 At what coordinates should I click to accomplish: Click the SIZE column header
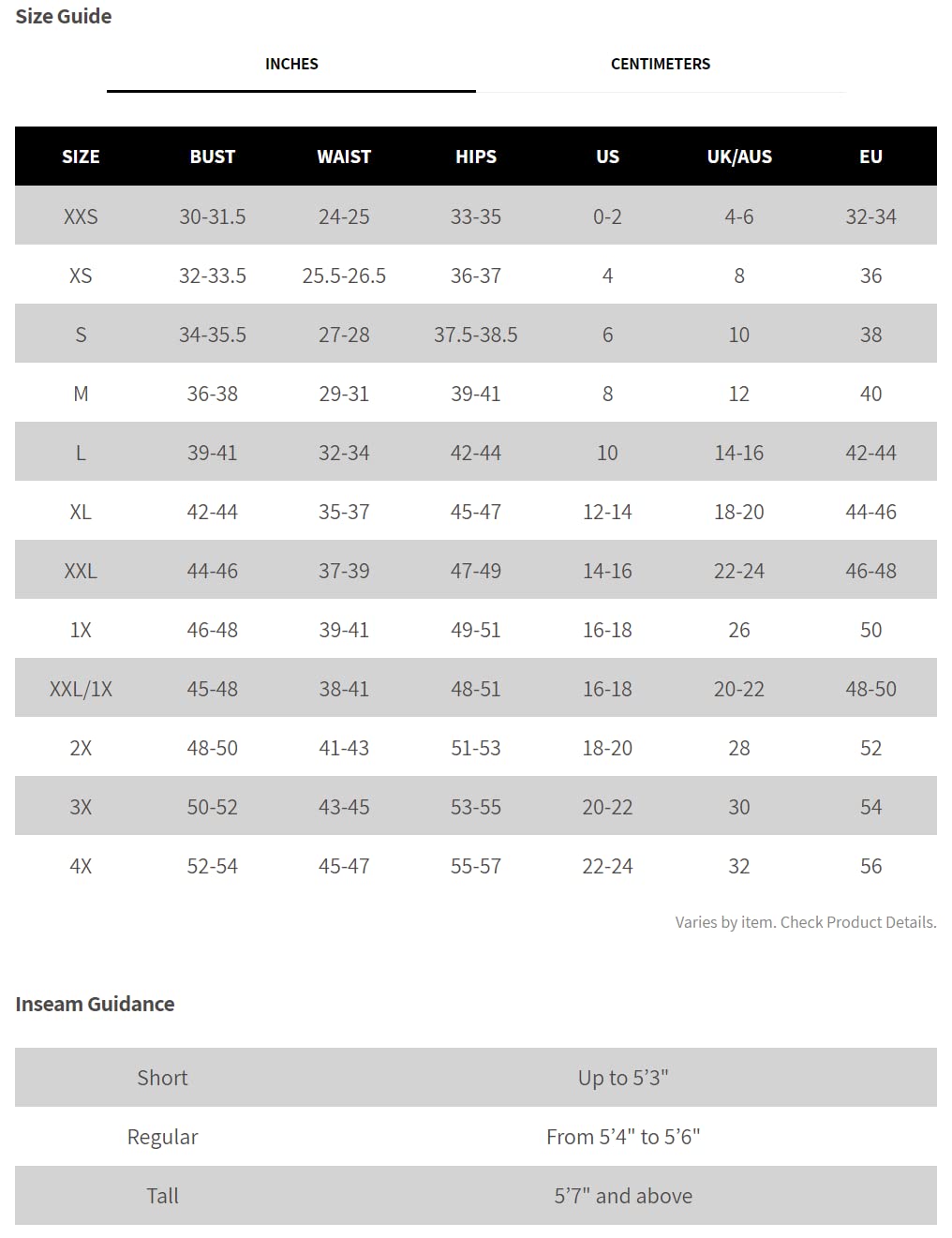click(x=81, y=157)
